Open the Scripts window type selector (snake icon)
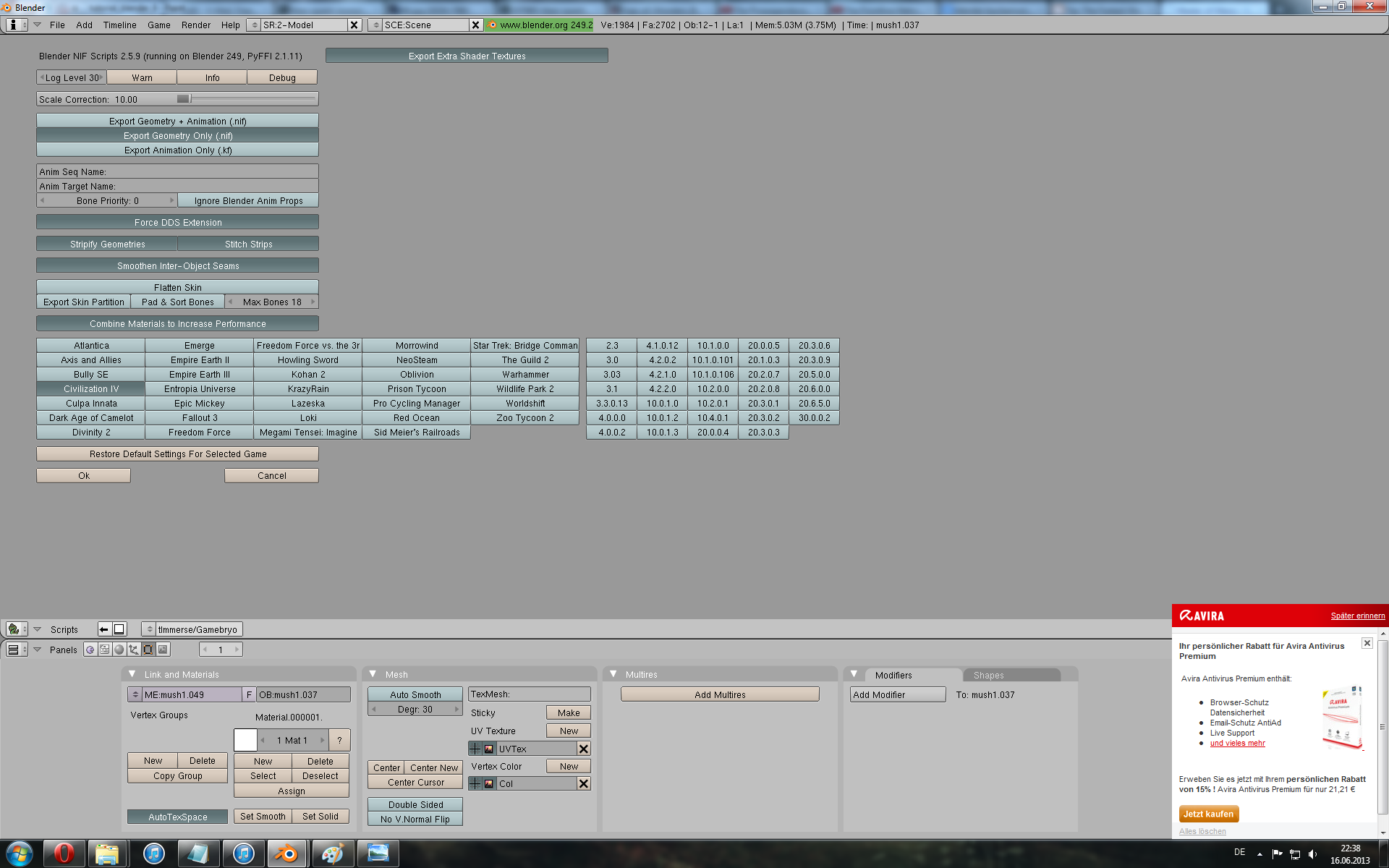 pyautogui.click(x=16, y=629)
